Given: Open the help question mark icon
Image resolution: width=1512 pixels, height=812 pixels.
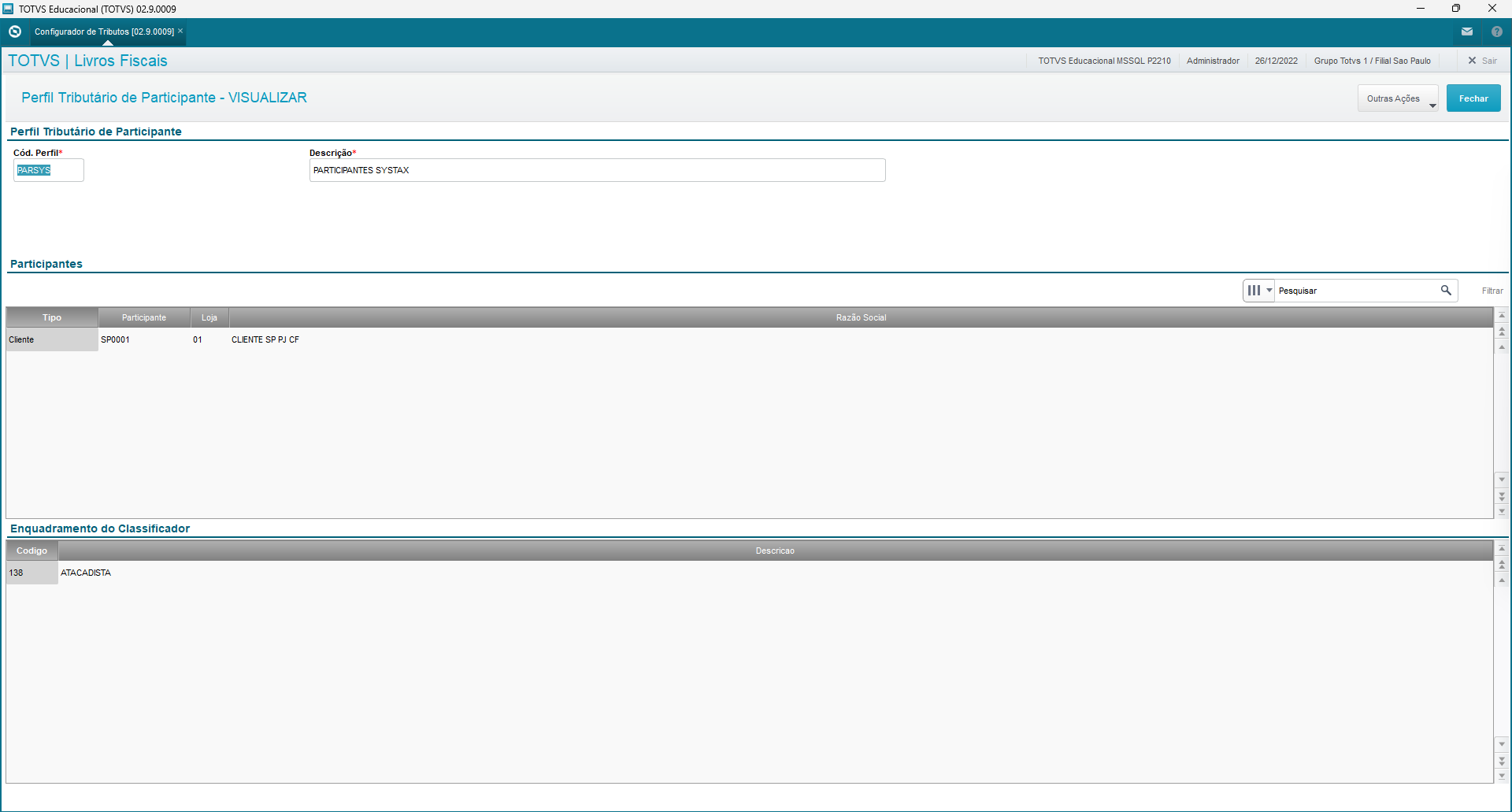Looking at the screenshot, I should click(1497, 32).
